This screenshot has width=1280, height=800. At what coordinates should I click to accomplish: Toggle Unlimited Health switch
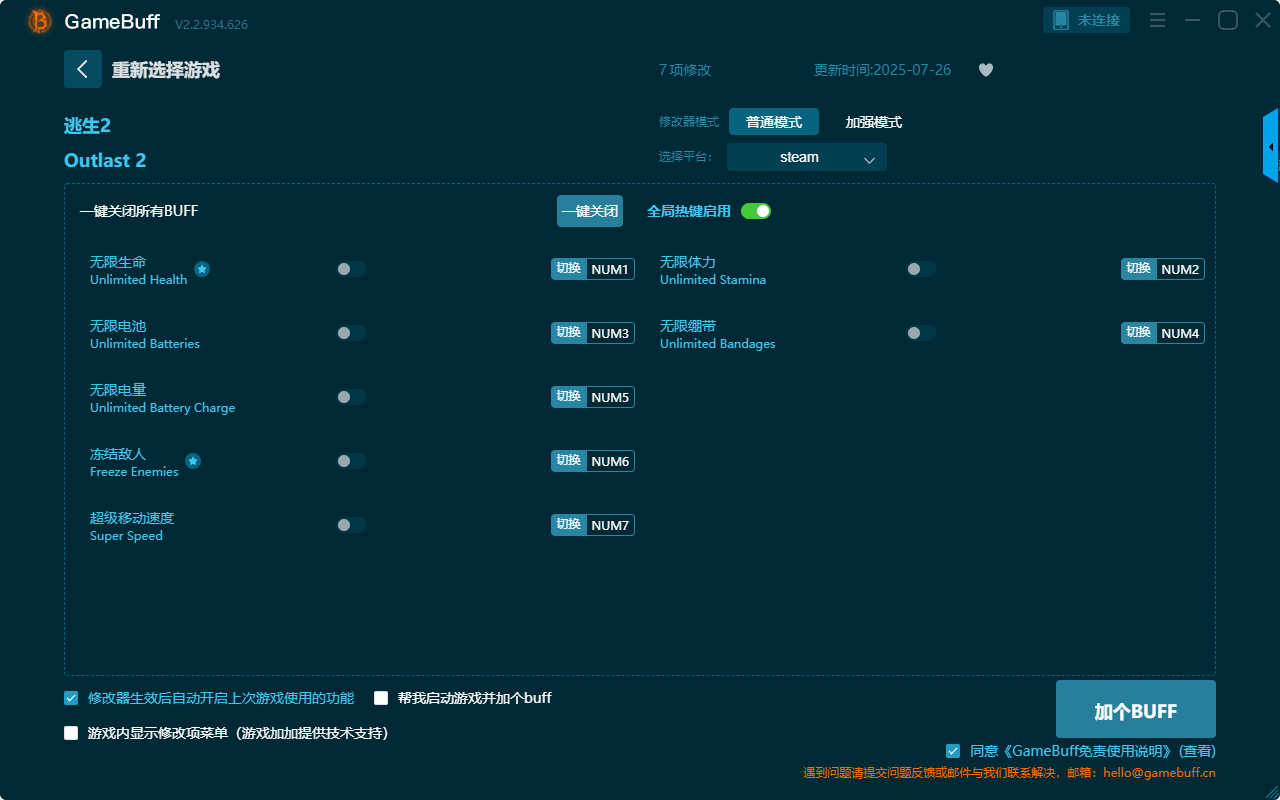(351, 269)
